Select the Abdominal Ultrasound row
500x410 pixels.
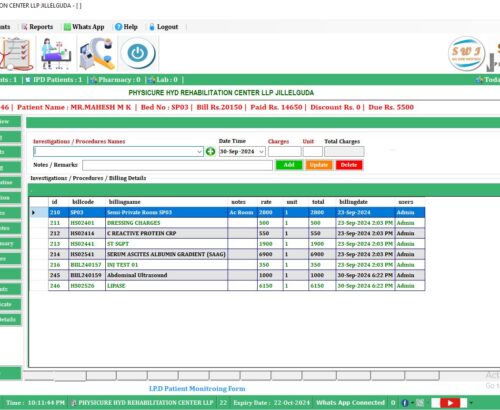pos(237,275)
